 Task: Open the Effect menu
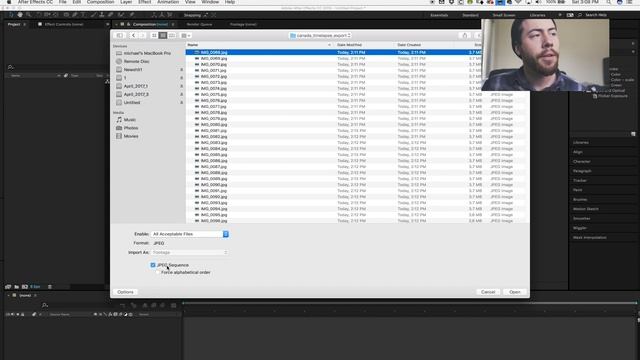144,2
